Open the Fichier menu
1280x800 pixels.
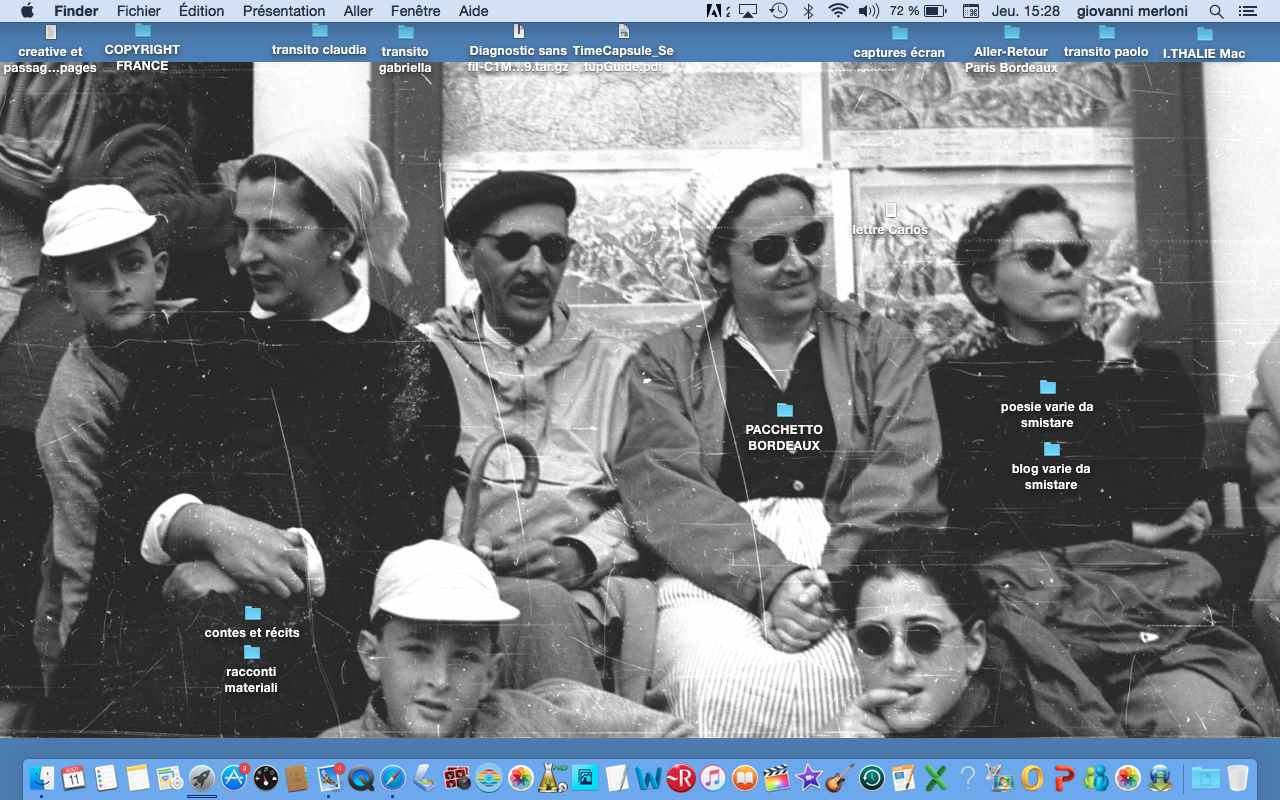click(x=138, y=11)
